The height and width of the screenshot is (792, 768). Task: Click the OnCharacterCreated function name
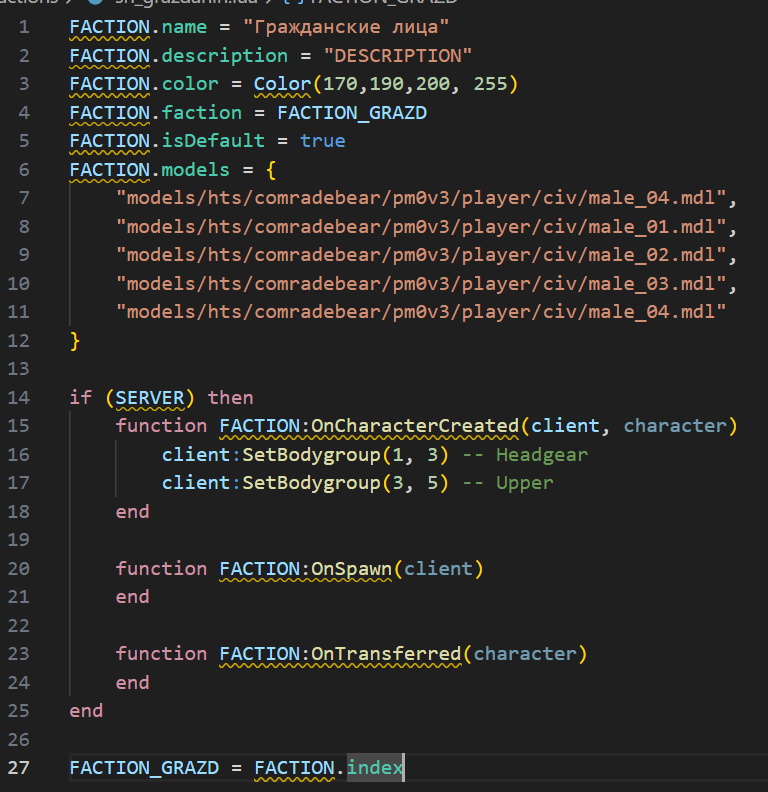(x=414, y=426)
